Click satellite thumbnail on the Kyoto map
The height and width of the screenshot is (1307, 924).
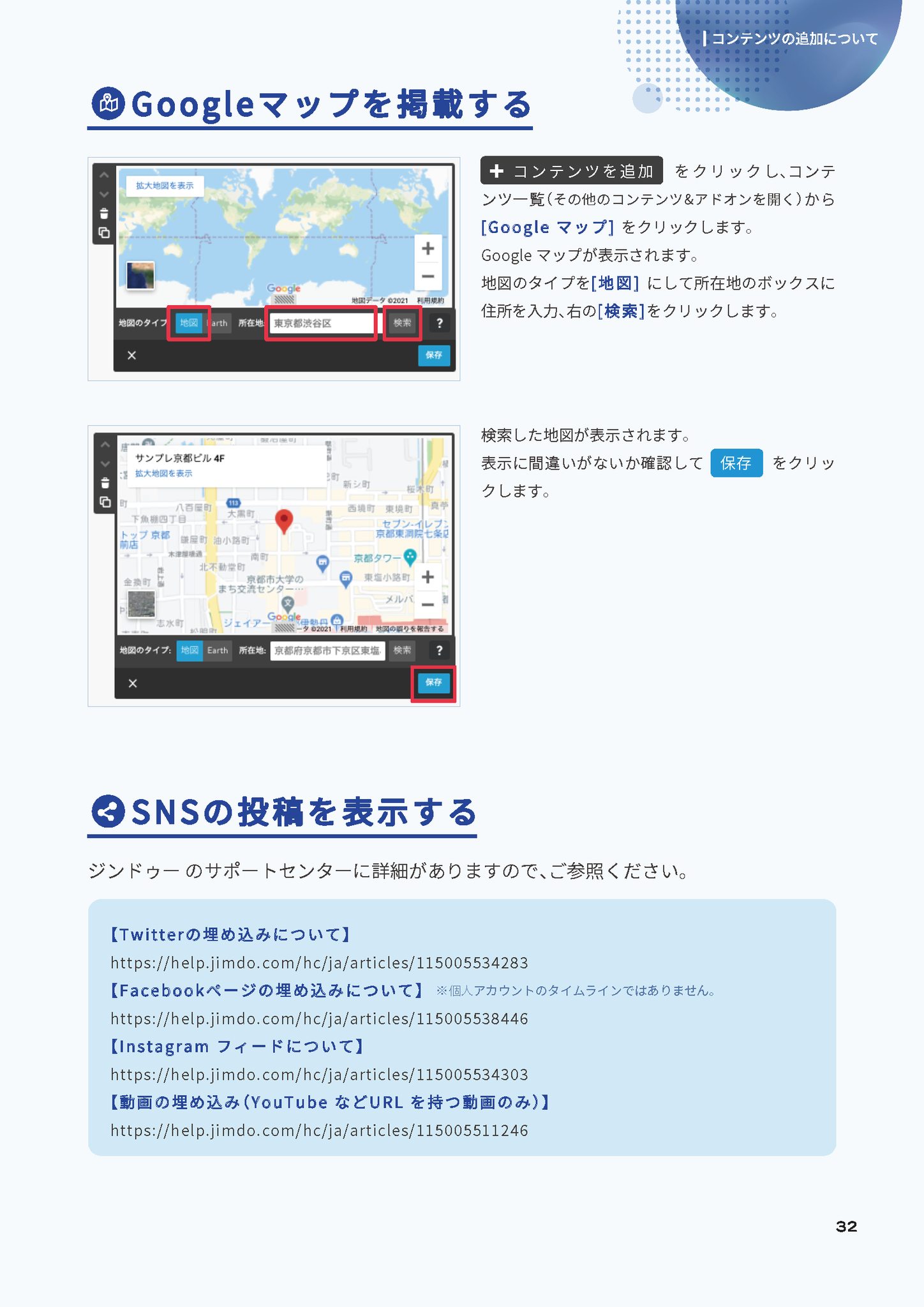click(141, 604)
